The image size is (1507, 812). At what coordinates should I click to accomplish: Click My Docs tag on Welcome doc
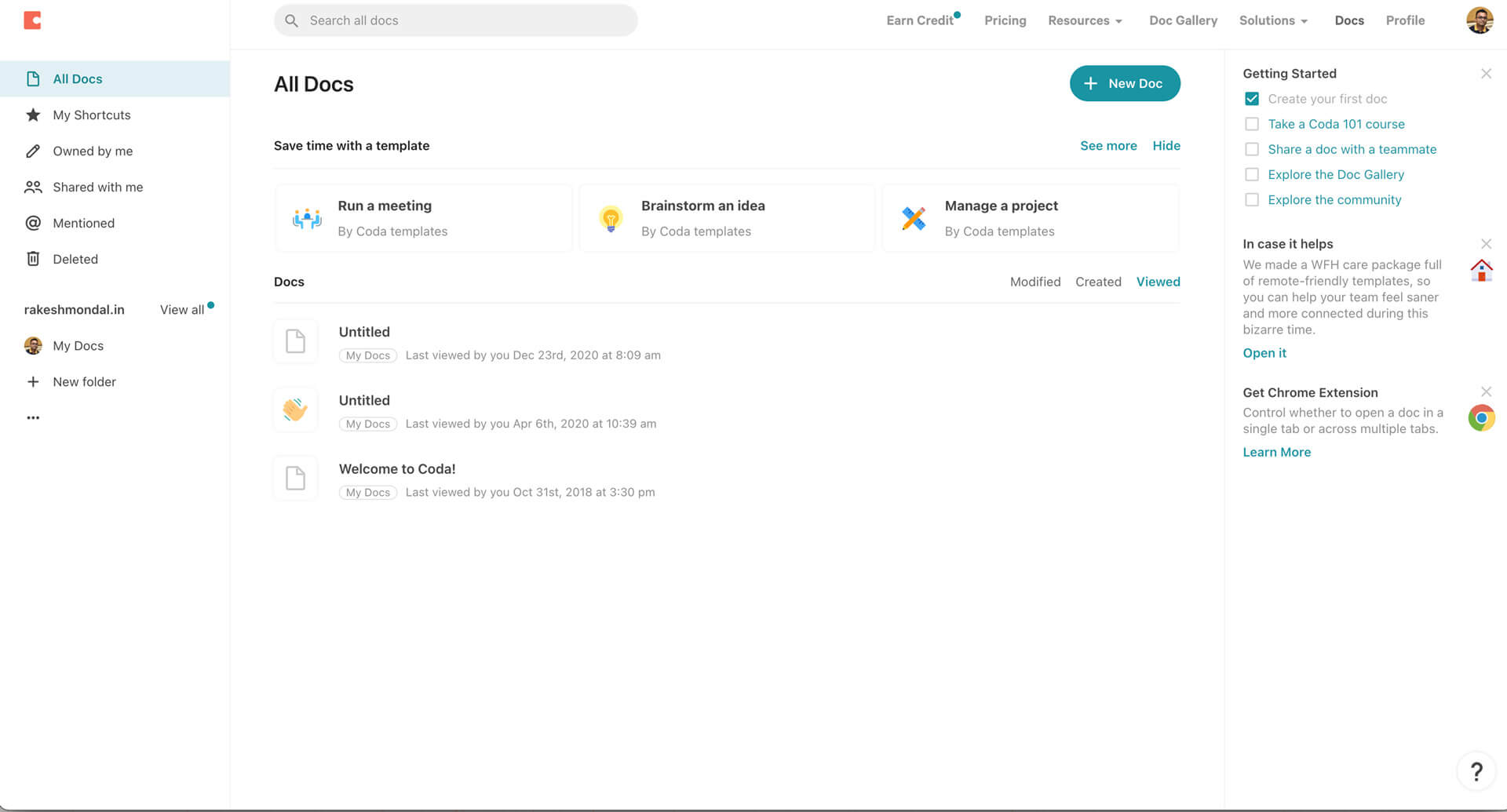point(368,493)
